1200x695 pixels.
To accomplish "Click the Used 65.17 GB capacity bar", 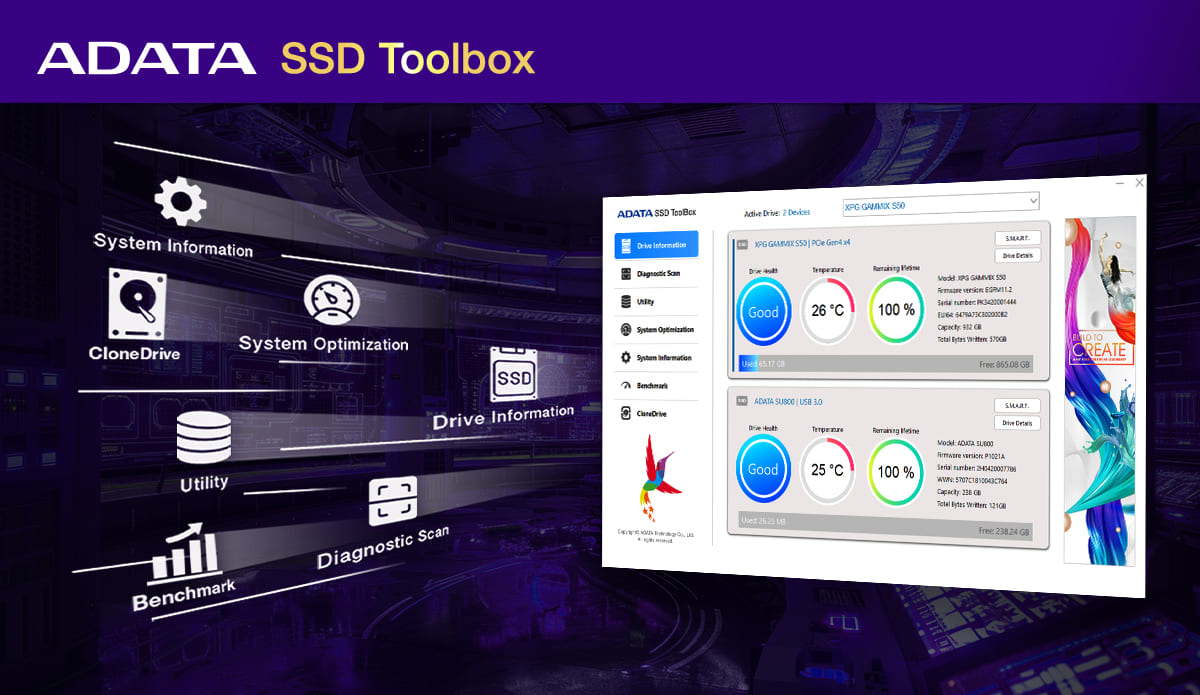I will (760, 364).
